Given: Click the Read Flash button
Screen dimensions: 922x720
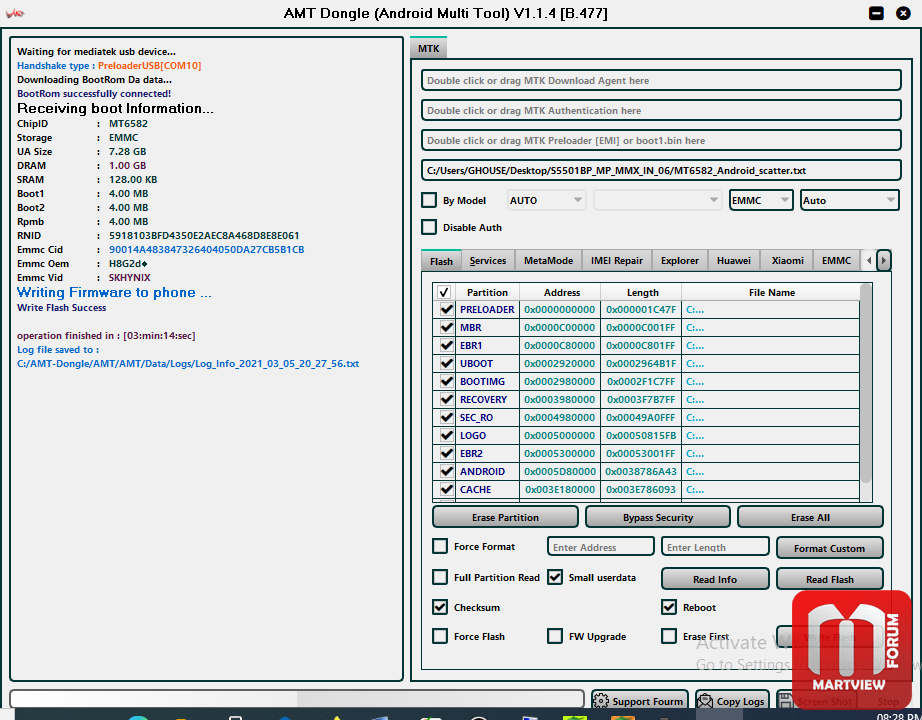Looking at the screenshot, I should [830, 579].
